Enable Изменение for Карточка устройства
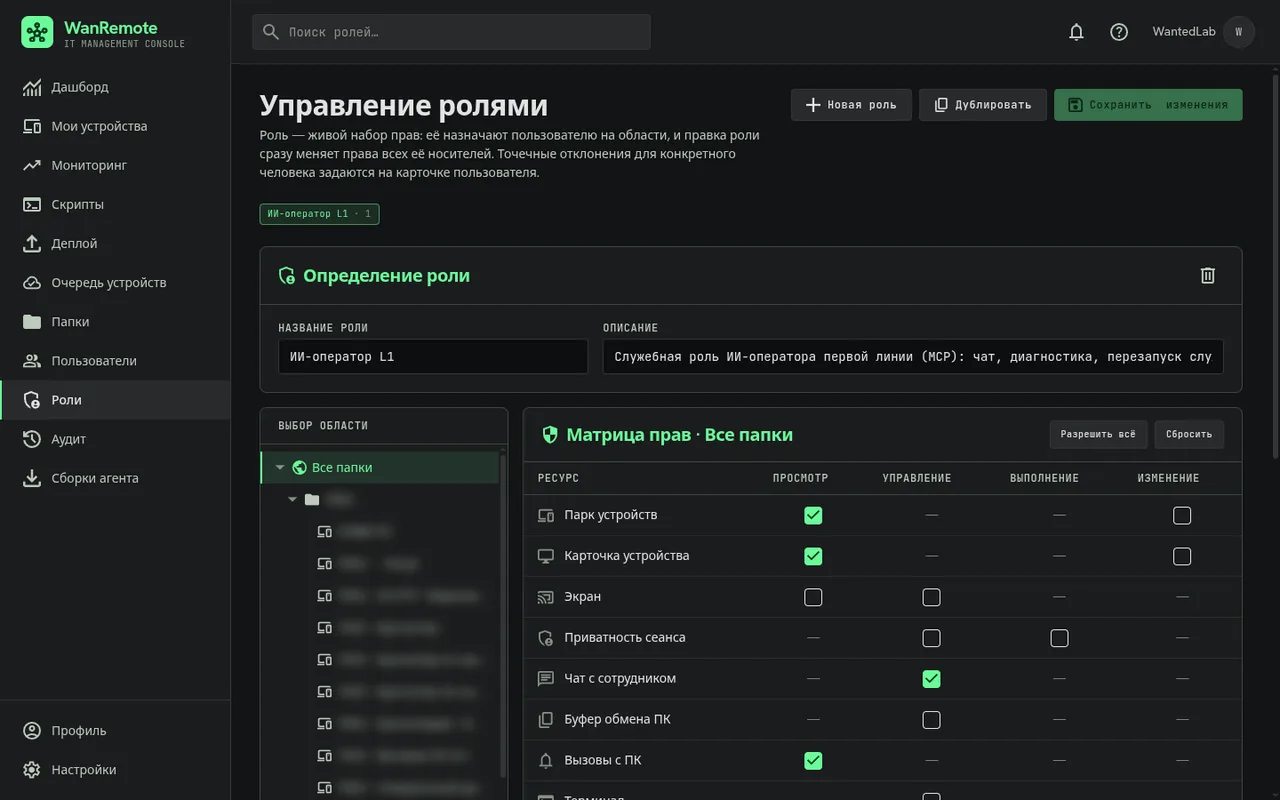Viewport: 1280px width, 800px height. (x=1182, y=556)
